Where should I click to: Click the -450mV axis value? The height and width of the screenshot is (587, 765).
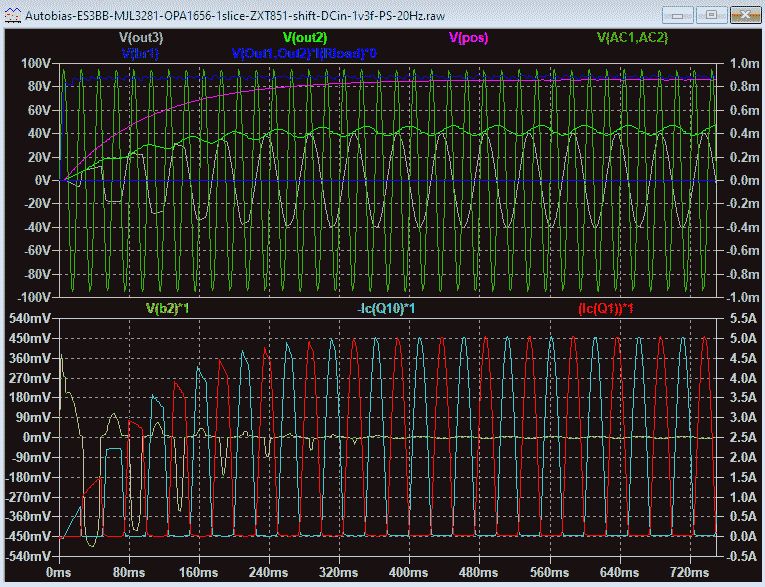pos(28,536)
